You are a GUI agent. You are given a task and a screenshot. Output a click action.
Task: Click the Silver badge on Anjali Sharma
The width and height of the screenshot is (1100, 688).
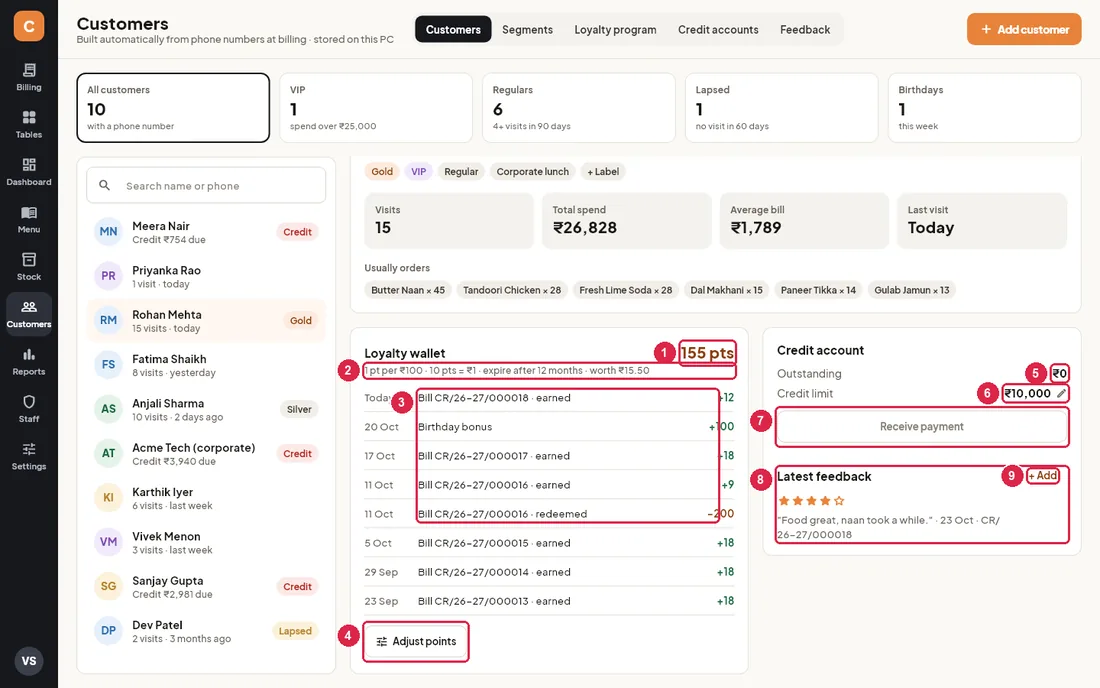299,409
